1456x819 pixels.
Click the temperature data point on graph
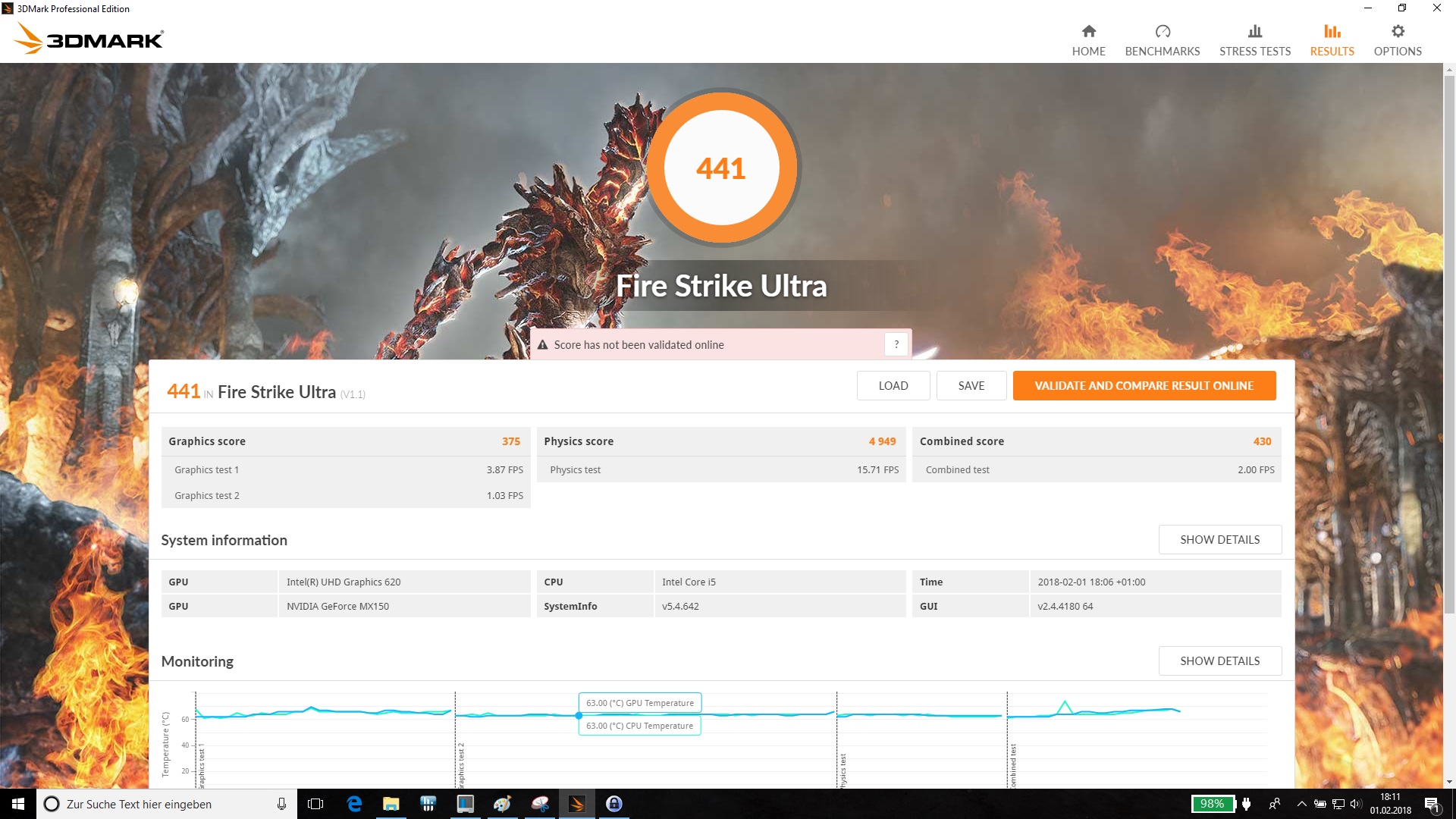coord(579,715)
